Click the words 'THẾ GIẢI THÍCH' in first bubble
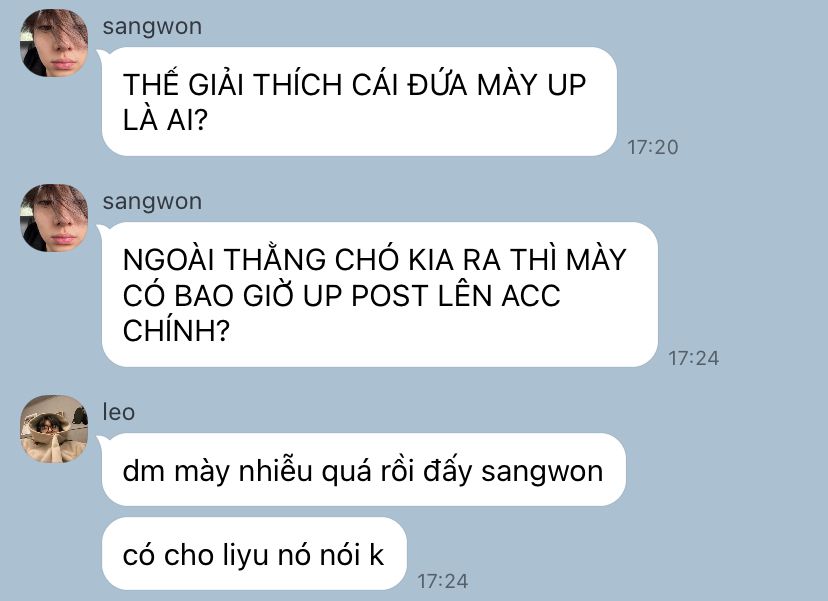This screenshot has width=828, height=601. 233,84
